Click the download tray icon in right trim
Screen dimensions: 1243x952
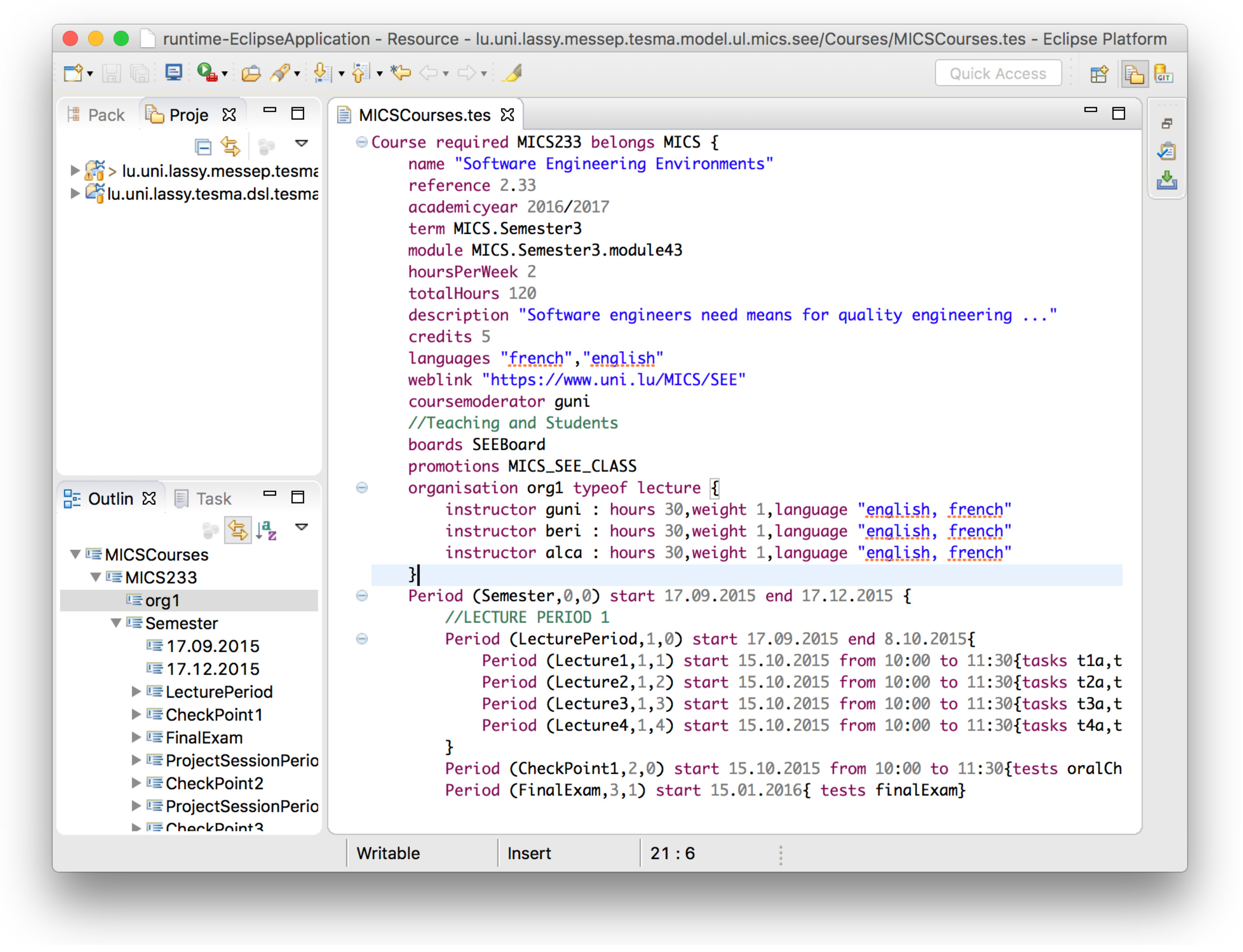coord(1166,181)
